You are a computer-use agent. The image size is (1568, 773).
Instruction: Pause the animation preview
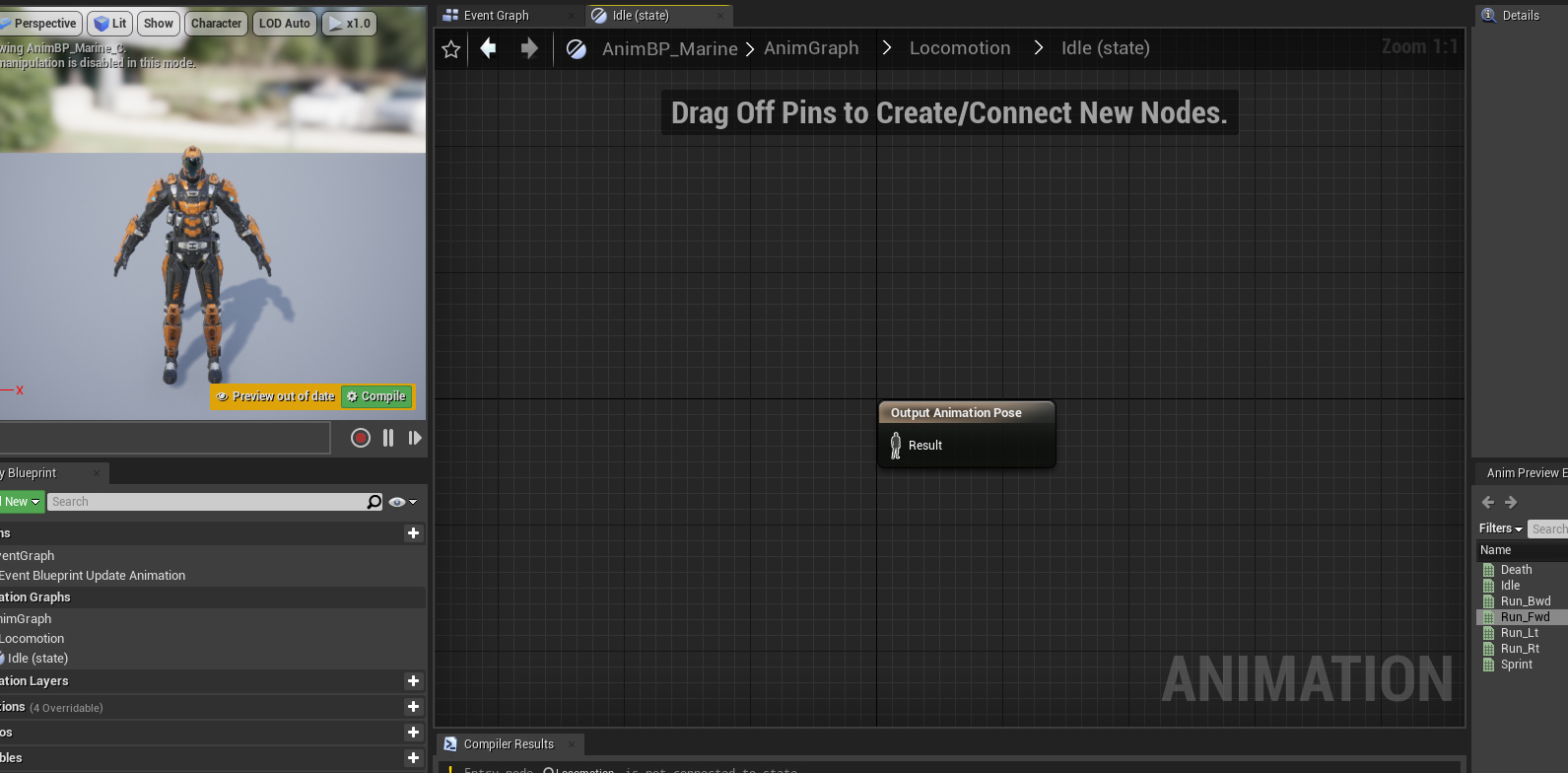[x=388, y=438]
